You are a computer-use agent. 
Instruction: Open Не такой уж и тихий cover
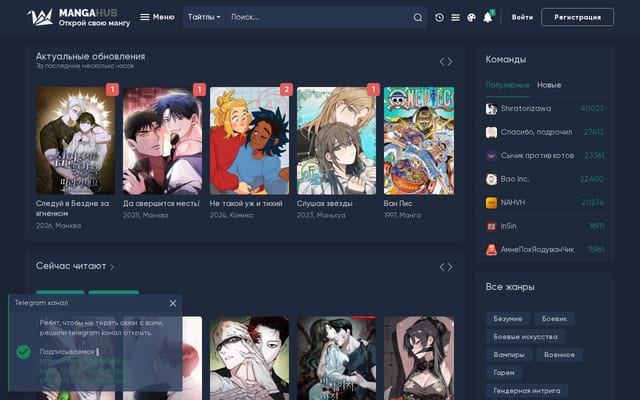[249, 140]
